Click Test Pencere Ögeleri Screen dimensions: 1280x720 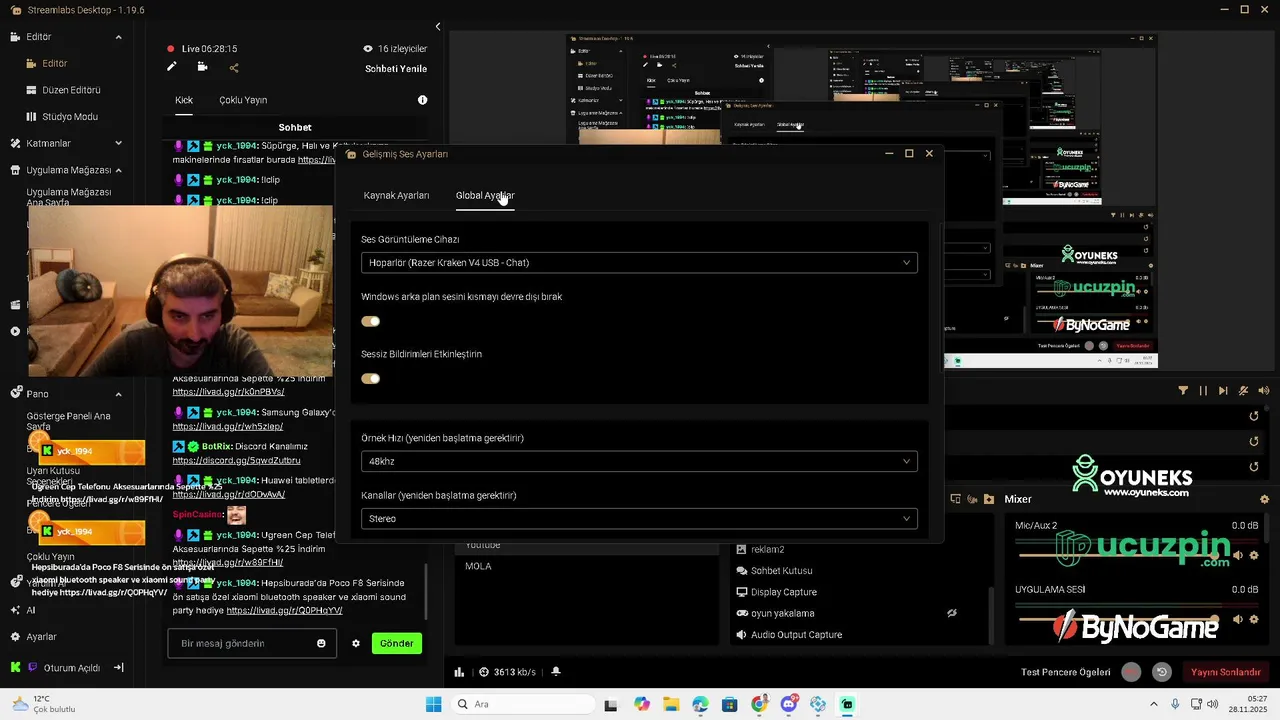pos(1066,672)
